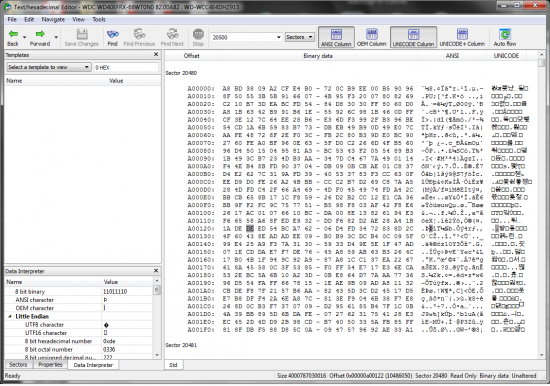
Task: Open the View menu
Action: pyautogui.click(x=78, y=19)
